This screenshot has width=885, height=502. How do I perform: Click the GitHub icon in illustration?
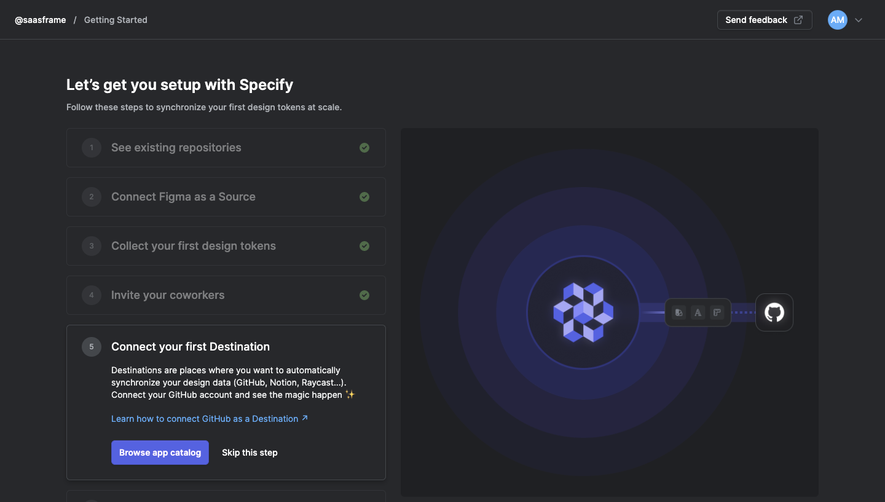774,312
